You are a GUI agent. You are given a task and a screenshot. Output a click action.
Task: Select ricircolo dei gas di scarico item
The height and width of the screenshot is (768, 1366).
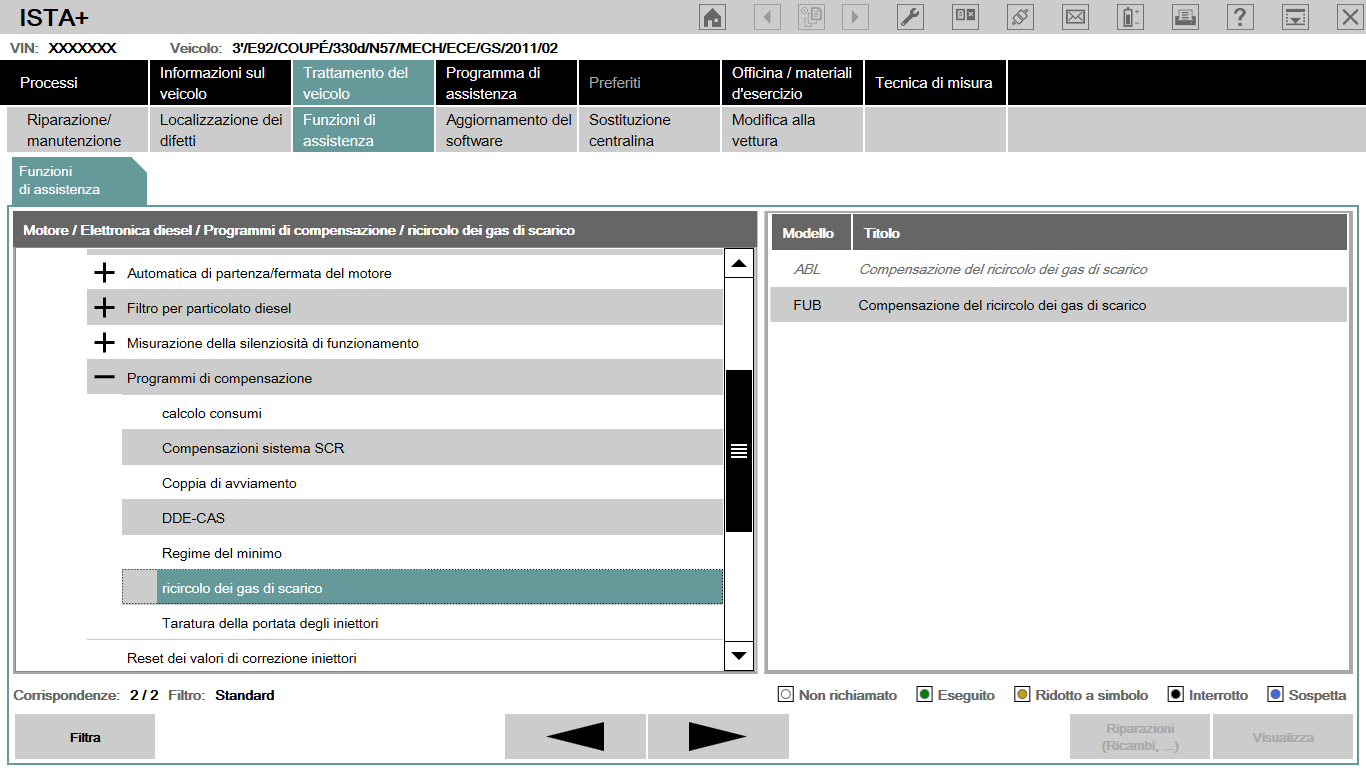click(x=422, y=588)
